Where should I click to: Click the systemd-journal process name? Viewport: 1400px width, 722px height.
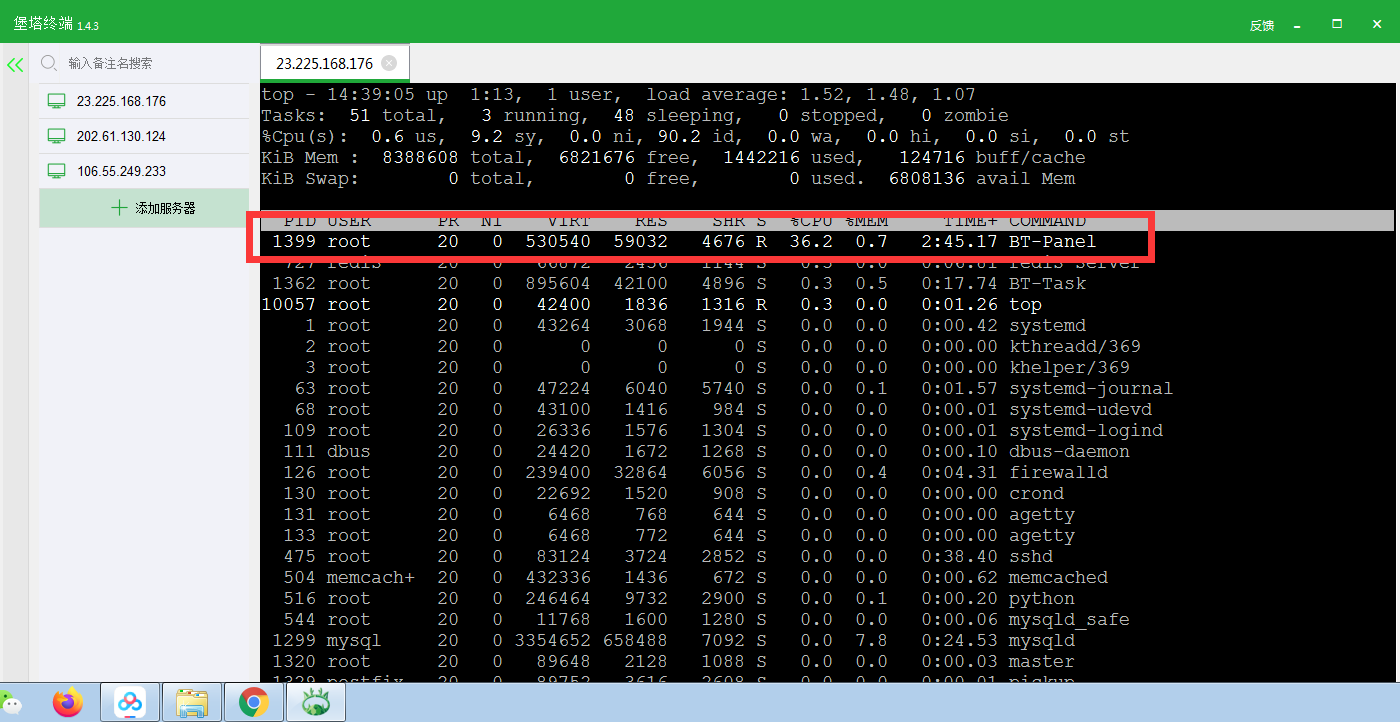(x=1091, y=388)
